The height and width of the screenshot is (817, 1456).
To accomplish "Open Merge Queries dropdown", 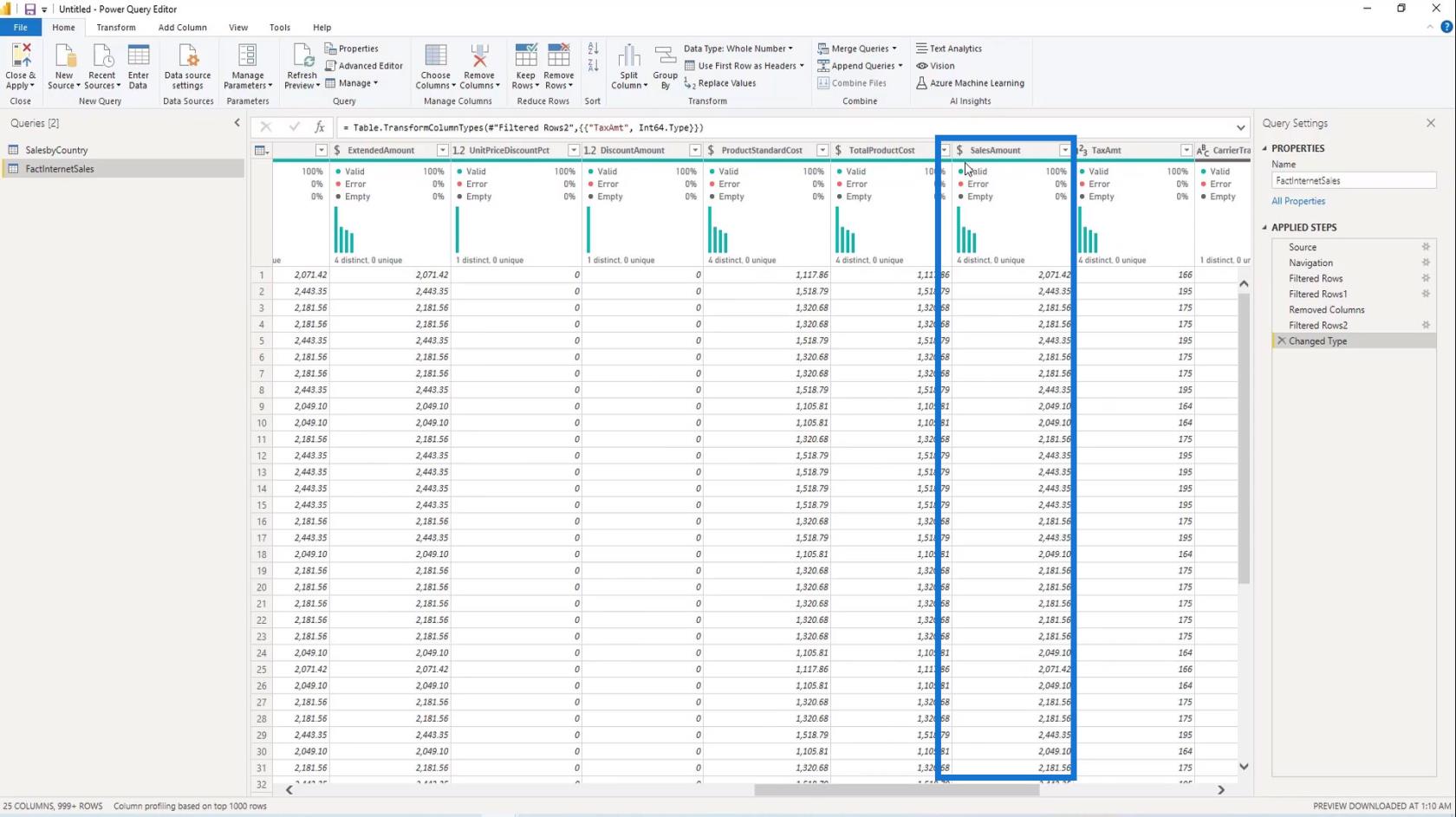I will pos(857,49).
